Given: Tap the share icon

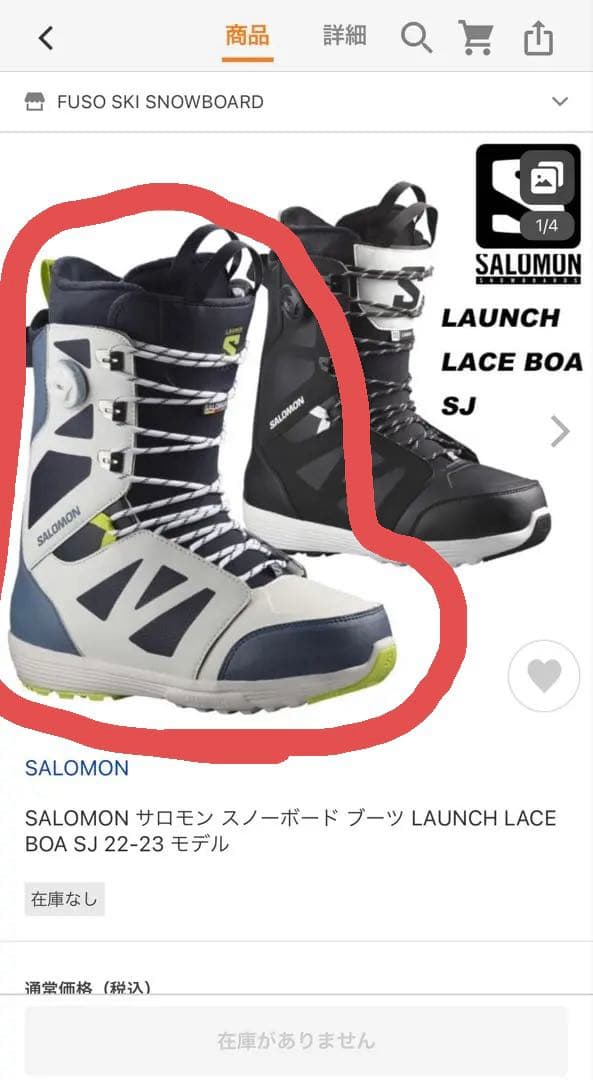Looking at the screenshot, I should click(x=539, y=37).
